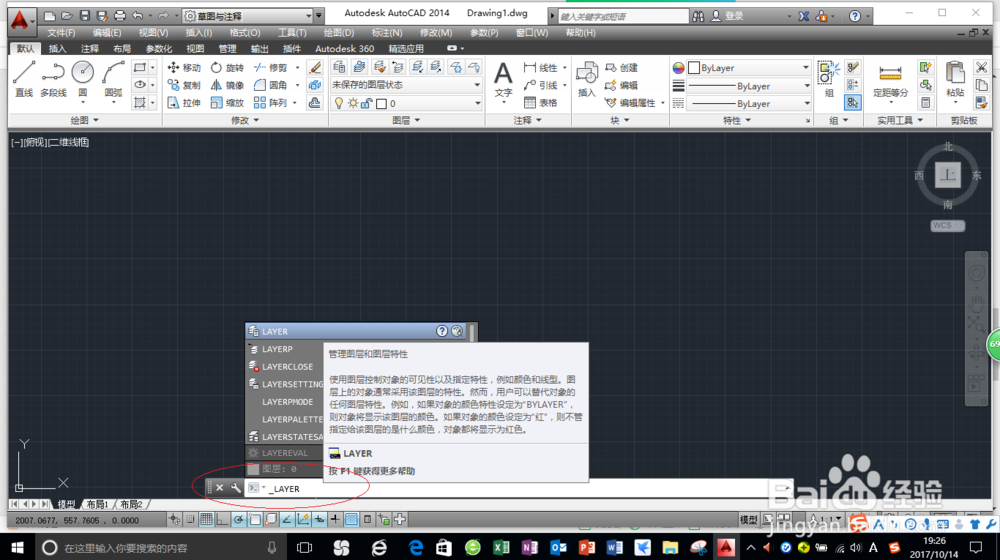Click the Mirror (镜像) tool

tap(228, 85)
